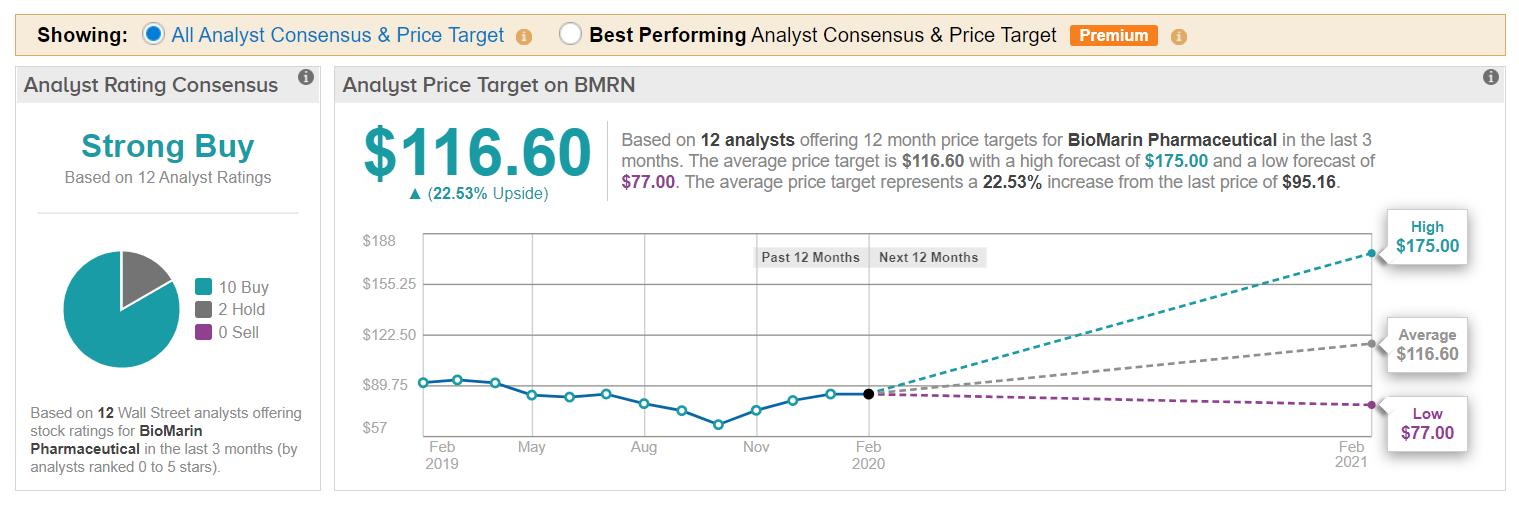Click the orange Premium badge
Image resolution: width=1519 pixels, height=505 pixels.
pos(1113,35)
